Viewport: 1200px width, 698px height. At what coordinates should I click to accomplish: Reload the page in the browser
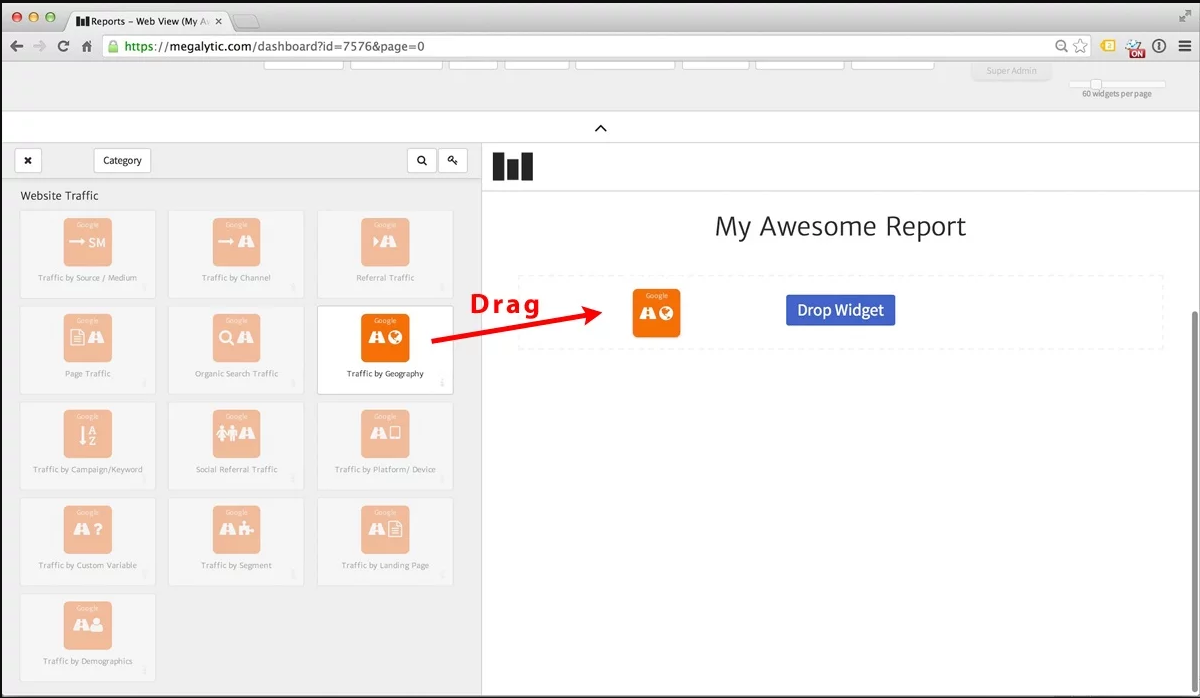click(64, 46)
